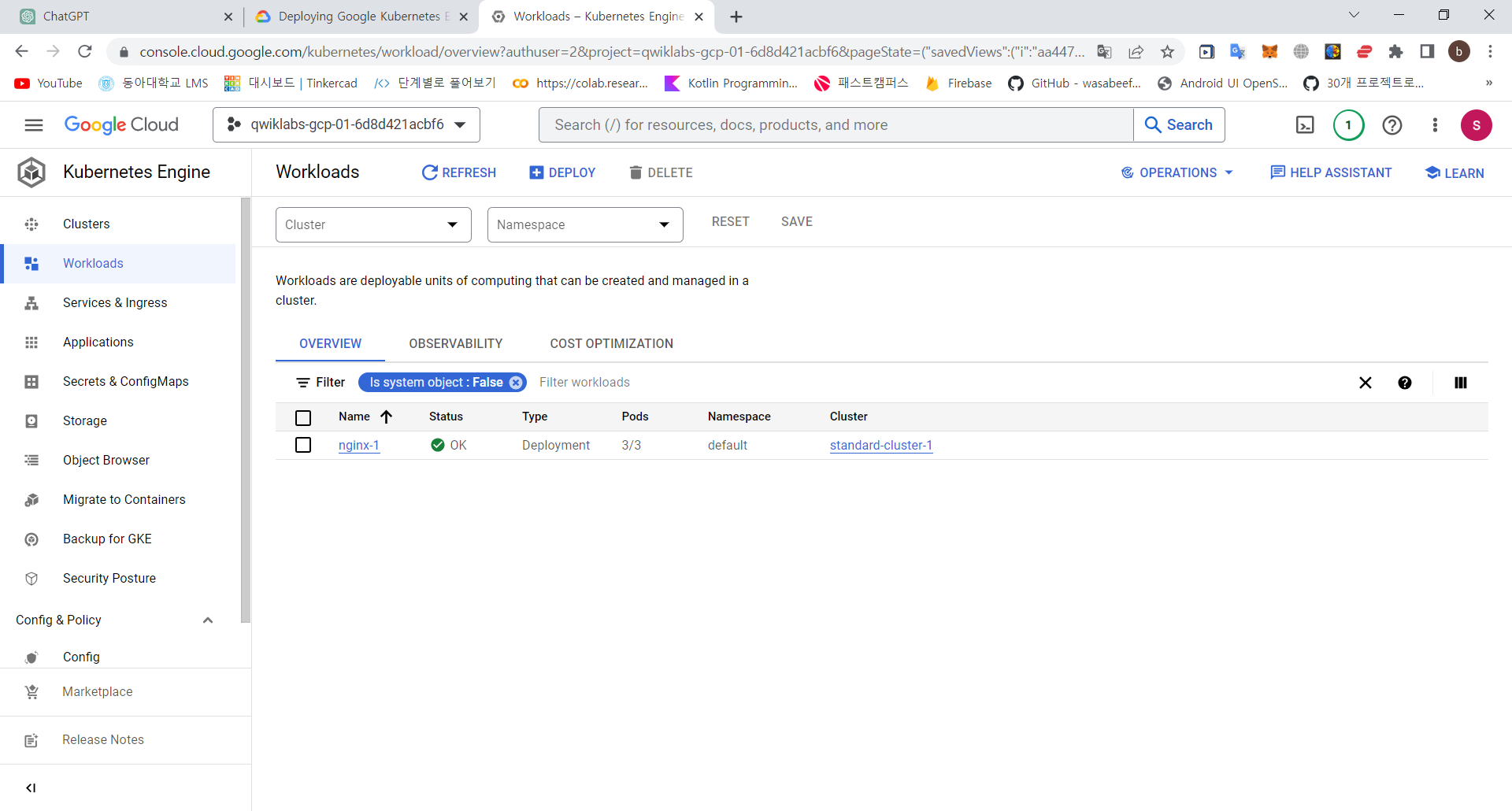Viewport: 1512px width, 811px height.
Task: Click the Kubernetes Engine hexagon logo
Action: [x=31, y=172]
